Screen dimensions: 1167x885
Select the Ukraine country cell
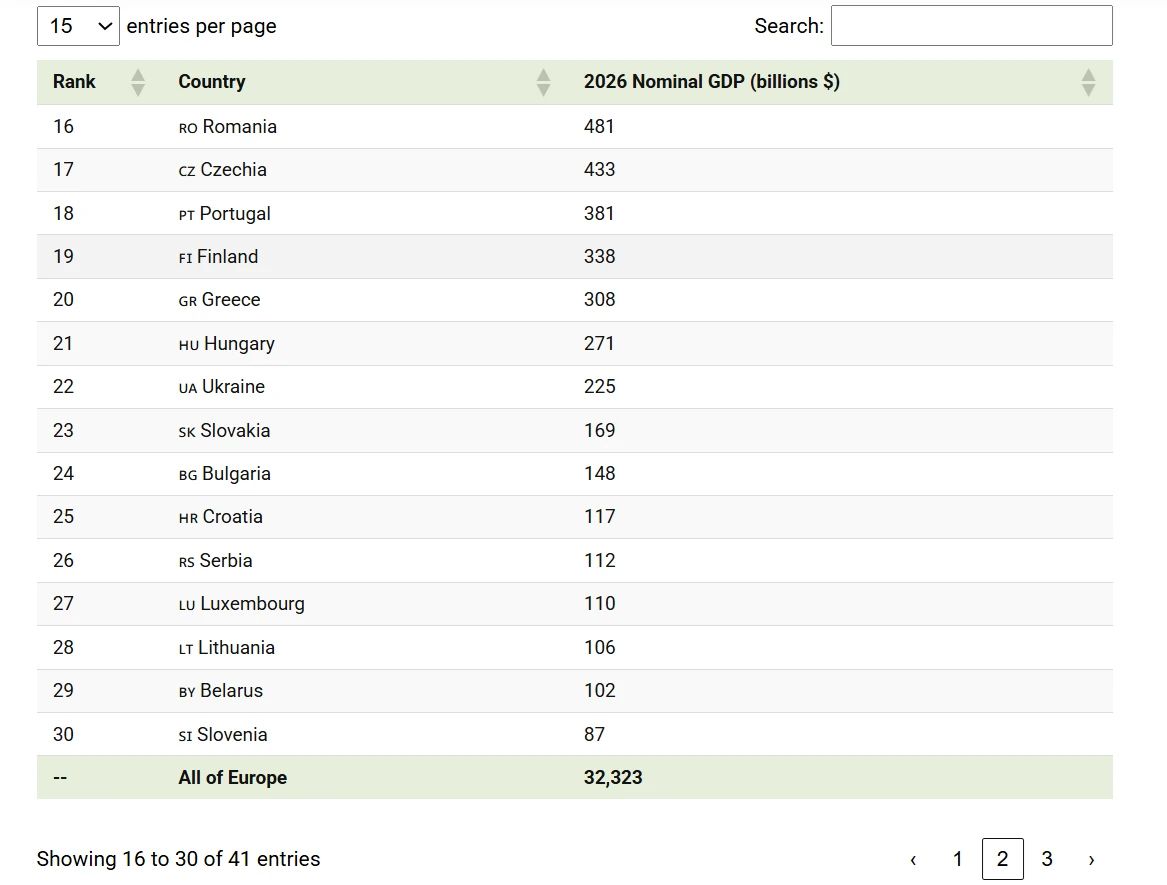pyautogui.click(x=233, y=387)
